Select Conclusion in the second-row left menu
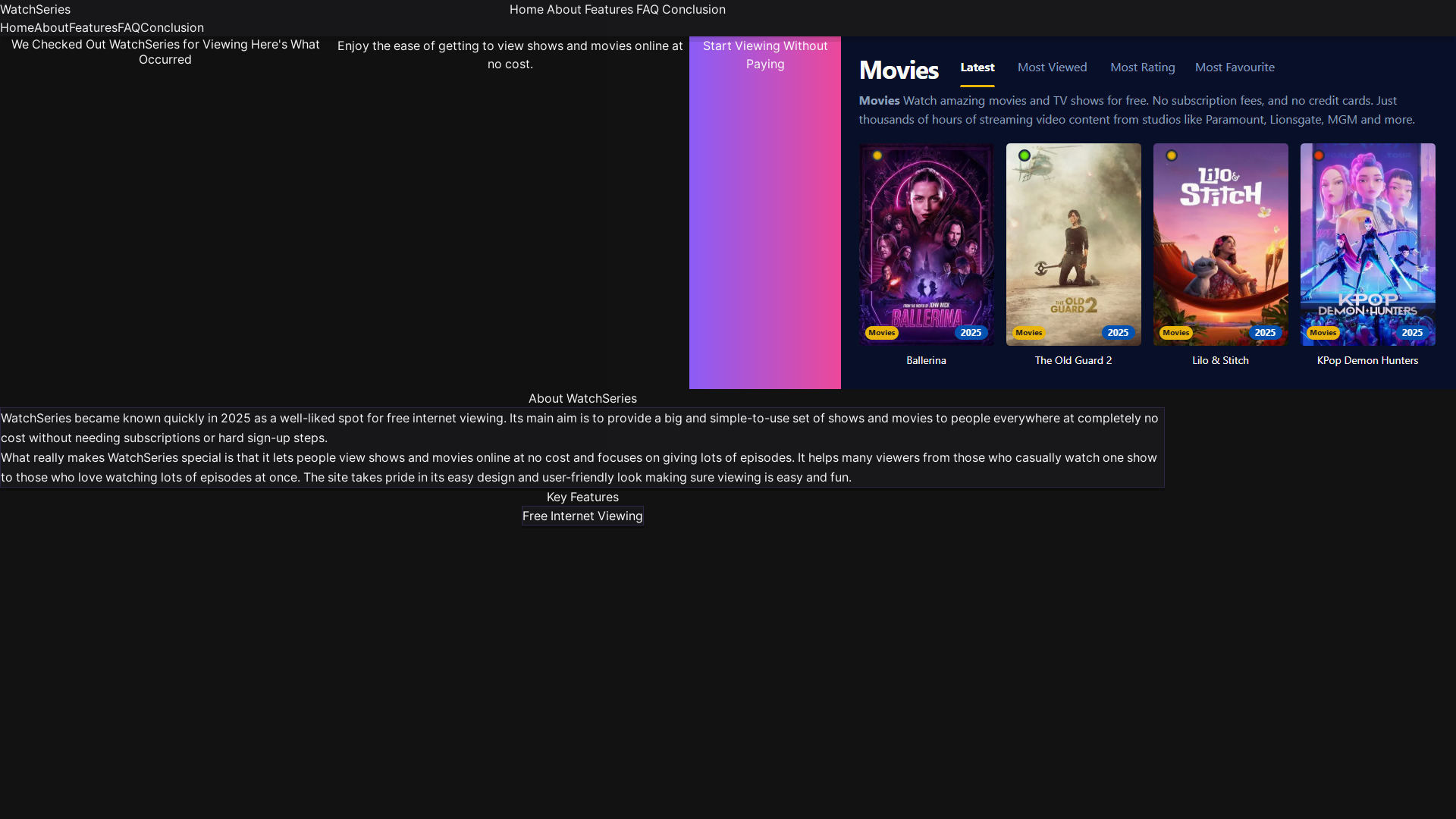 point(172,27)
